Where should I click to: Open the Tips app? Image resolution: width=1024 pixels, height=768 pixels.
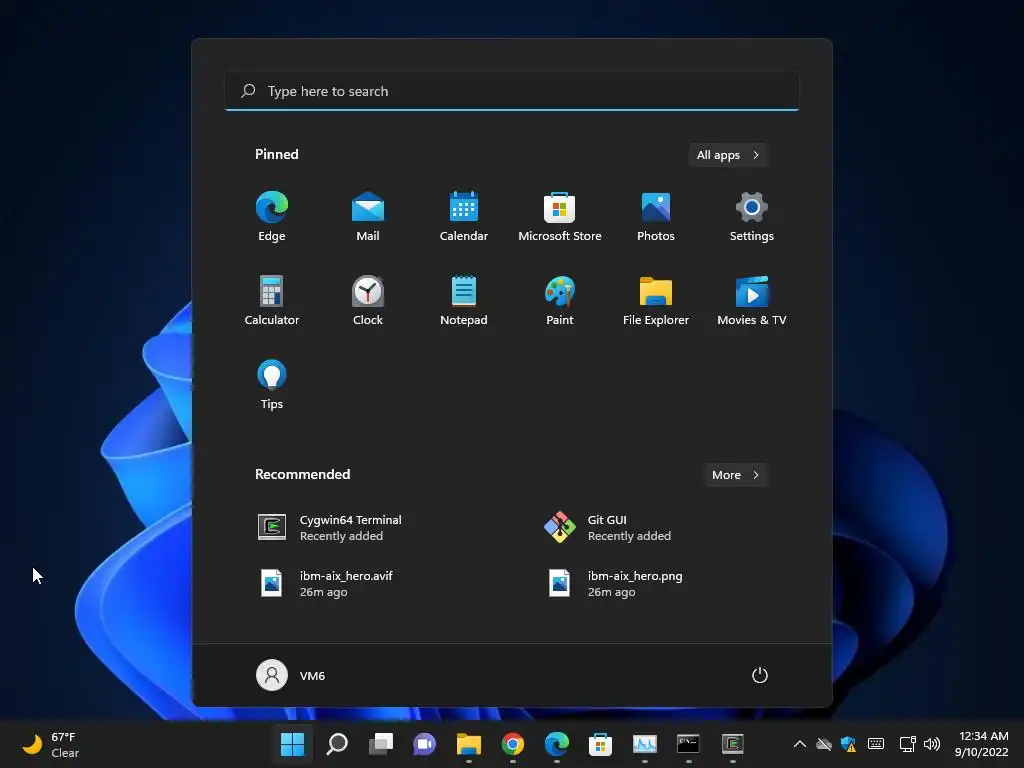click(x=272, y=385)
